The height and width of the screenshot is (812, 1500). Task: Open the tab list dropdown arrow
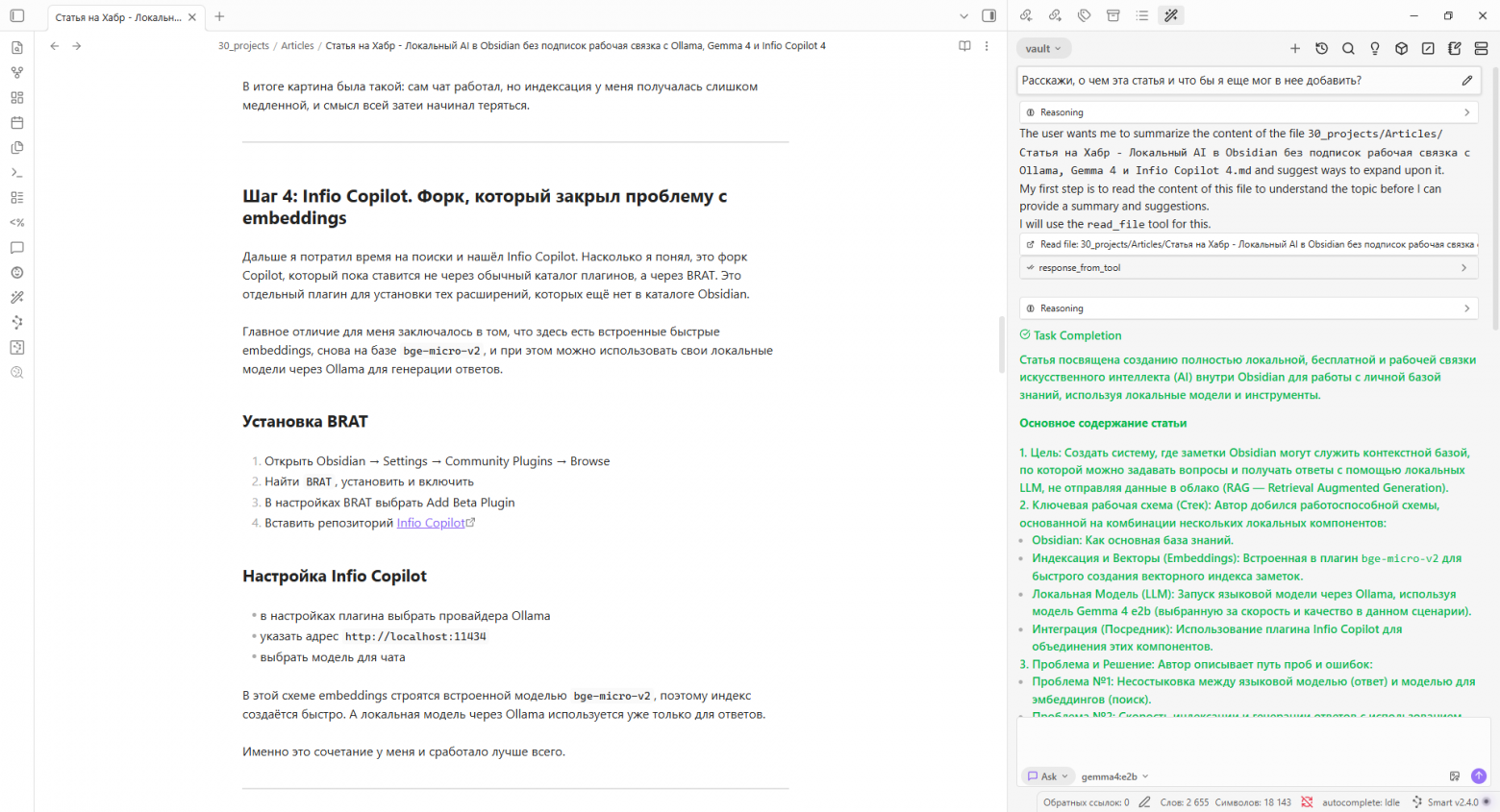coord(964,16)
